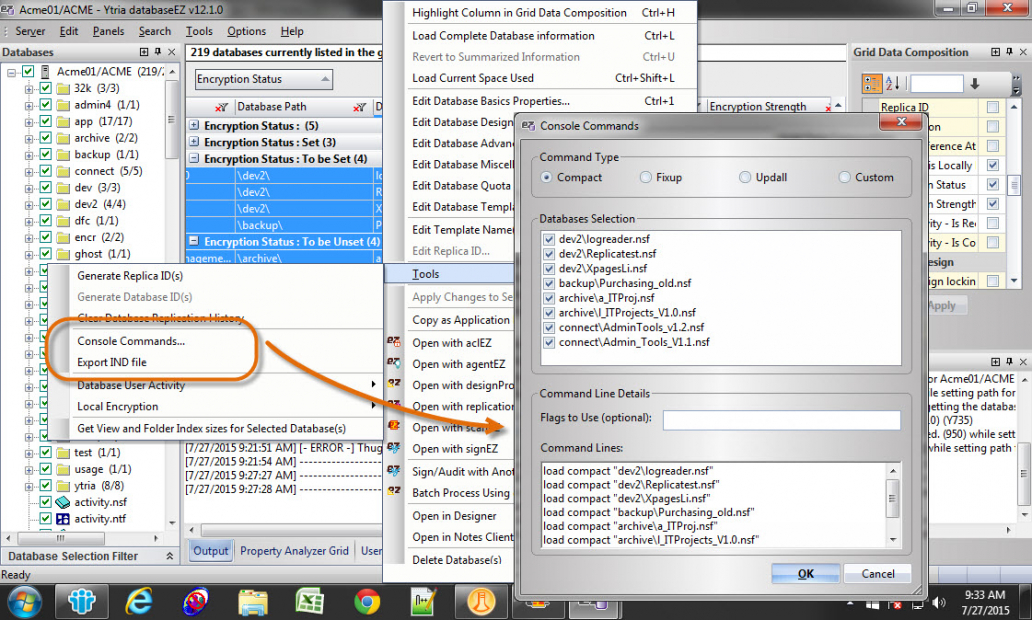The height and width of the screenshot is (620, 1032).
Task: Switch to the Property Analyzer Grid tab
Action: [x=294, y=551]
